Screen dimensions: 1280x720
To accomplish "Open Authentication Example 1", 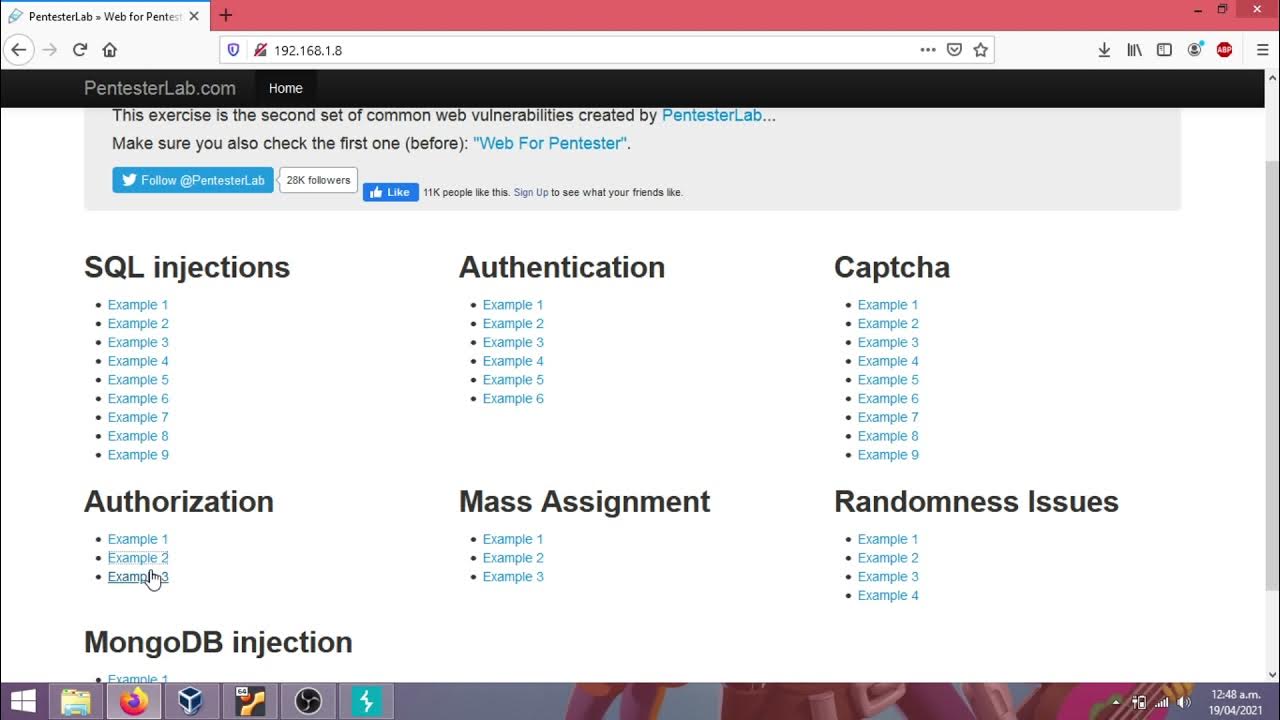I will point(513,305).
